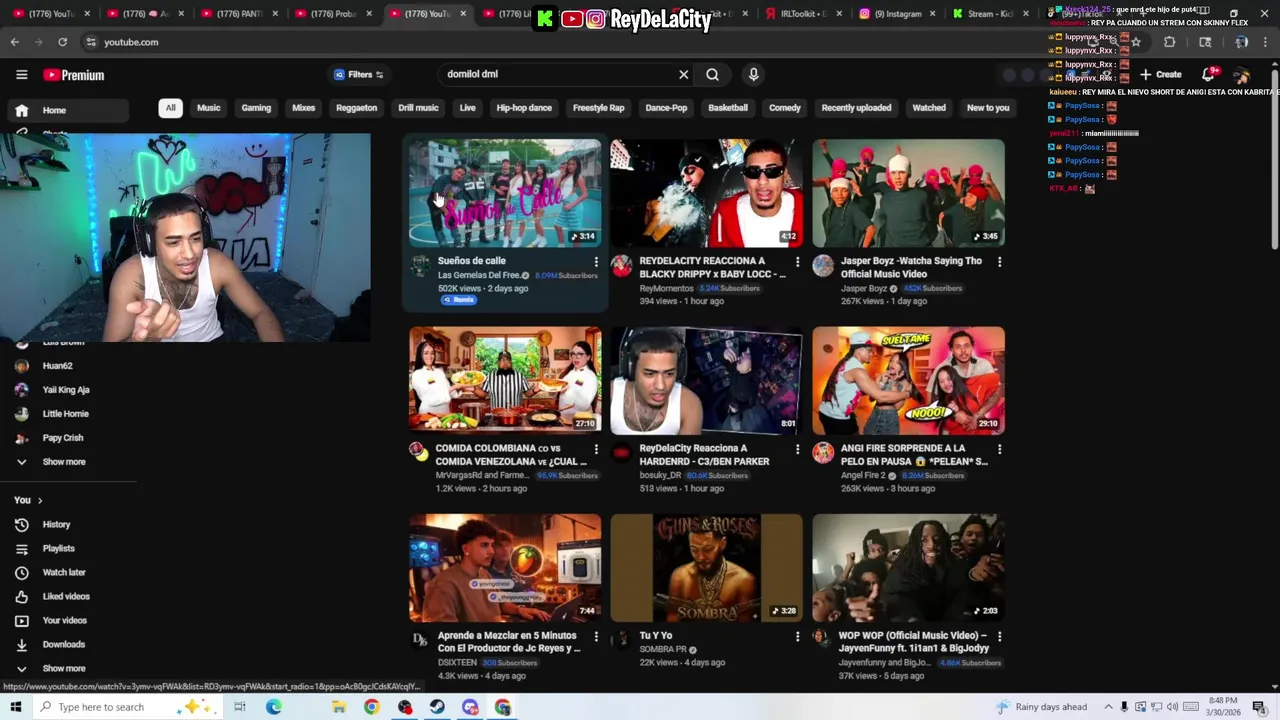Select the Mixes filter chip
This screenshot has width=1280, height=720.
coord(303,108)
